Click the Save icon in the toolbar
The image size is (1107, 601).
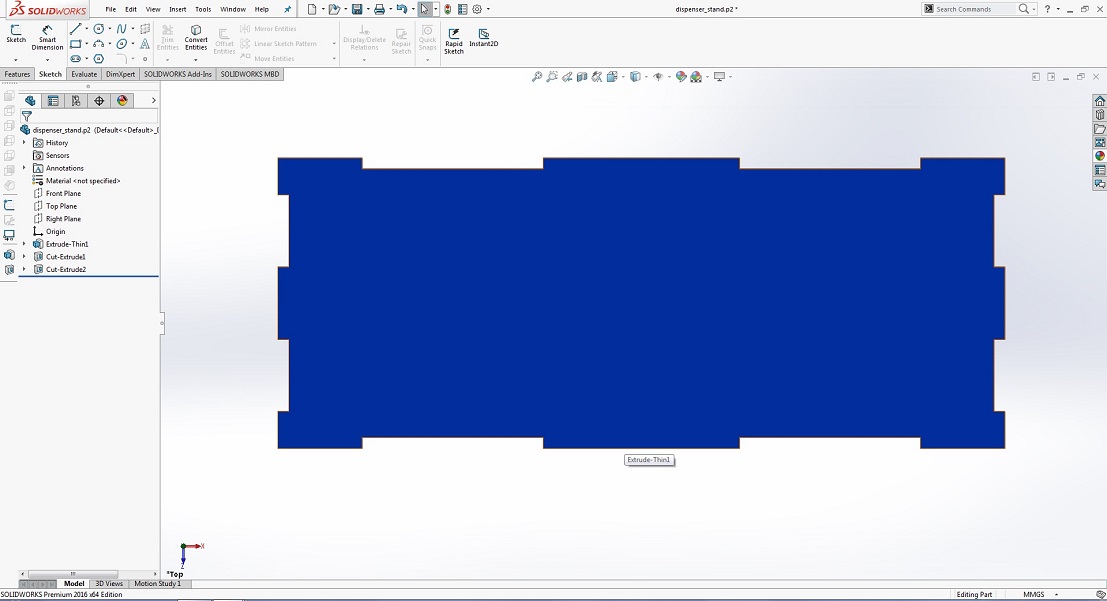click(x=357, y=9)
